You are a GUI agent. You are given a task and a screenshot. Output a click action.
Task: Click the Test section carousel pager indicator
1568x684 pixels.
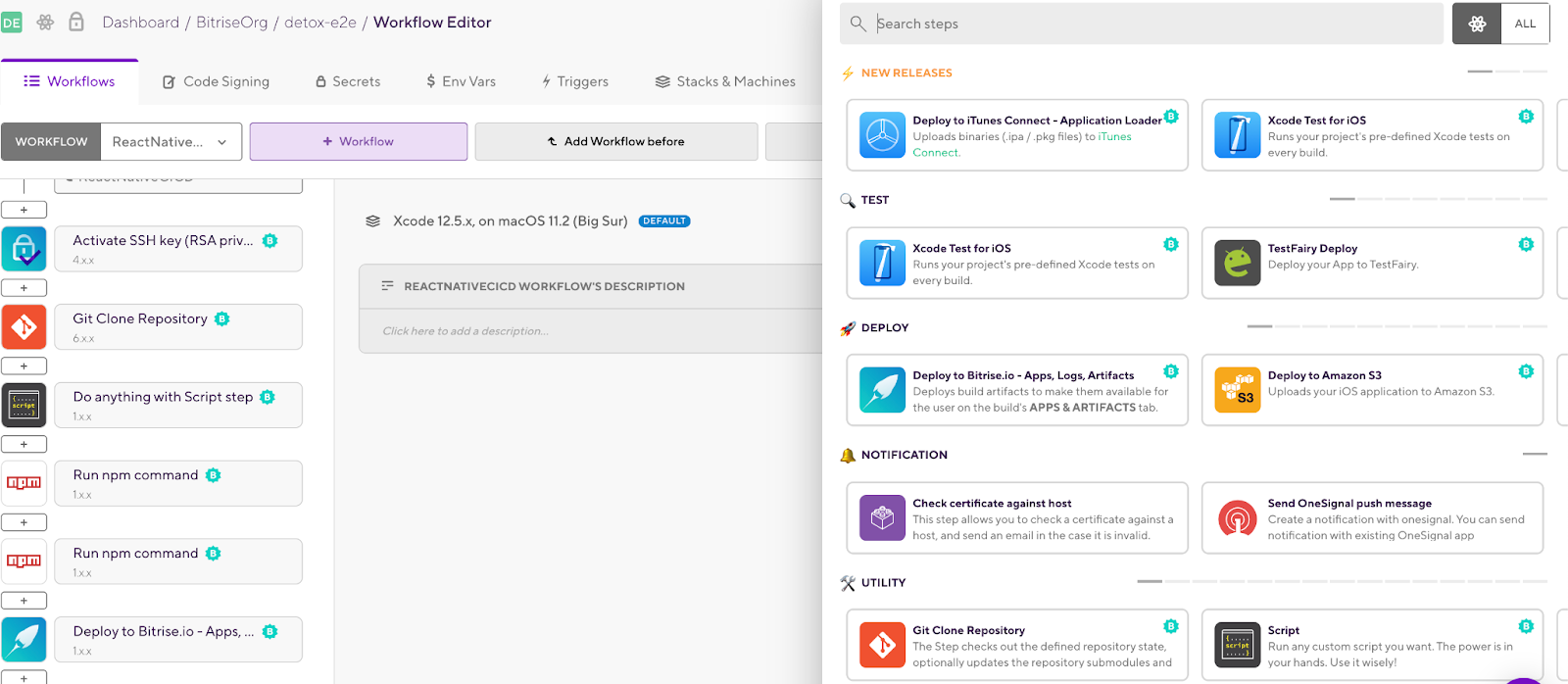[1438, 199]
